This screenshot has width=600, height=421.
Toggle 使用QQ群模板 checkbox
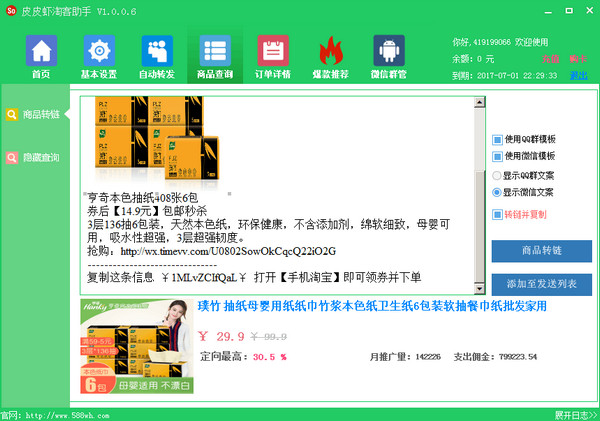tap(497, 139)
